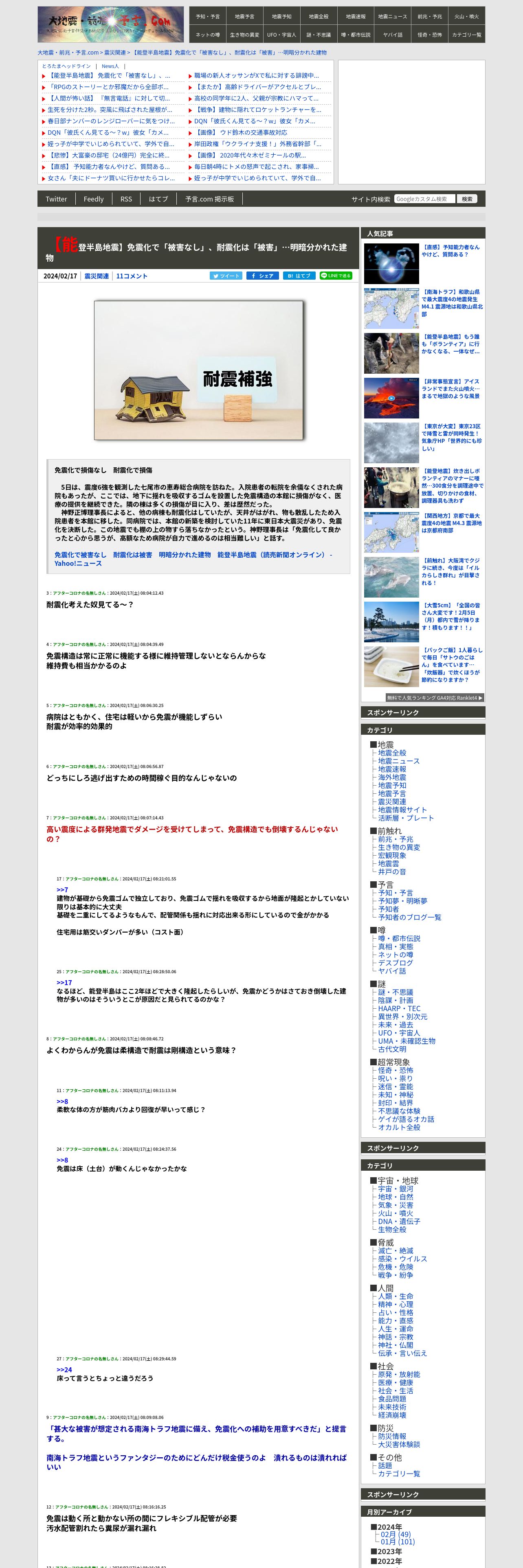The width and height of the screenshot is (523, 1568).
Task: Open 【関西地方】京都で最大震度4 article link
Action: click(x=453, y=523)
